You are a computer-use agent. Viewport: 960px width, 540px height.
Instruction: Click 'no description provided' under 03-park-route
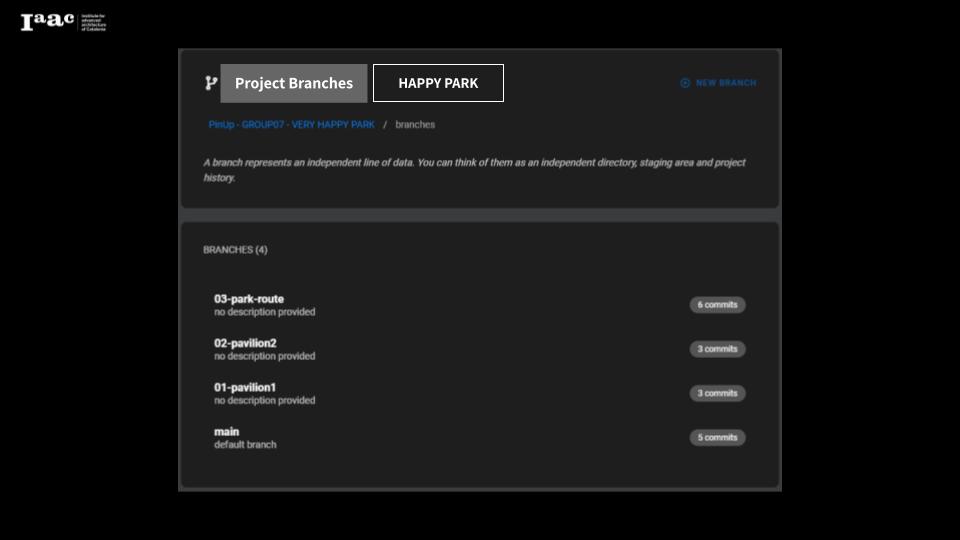click(264, 312)
